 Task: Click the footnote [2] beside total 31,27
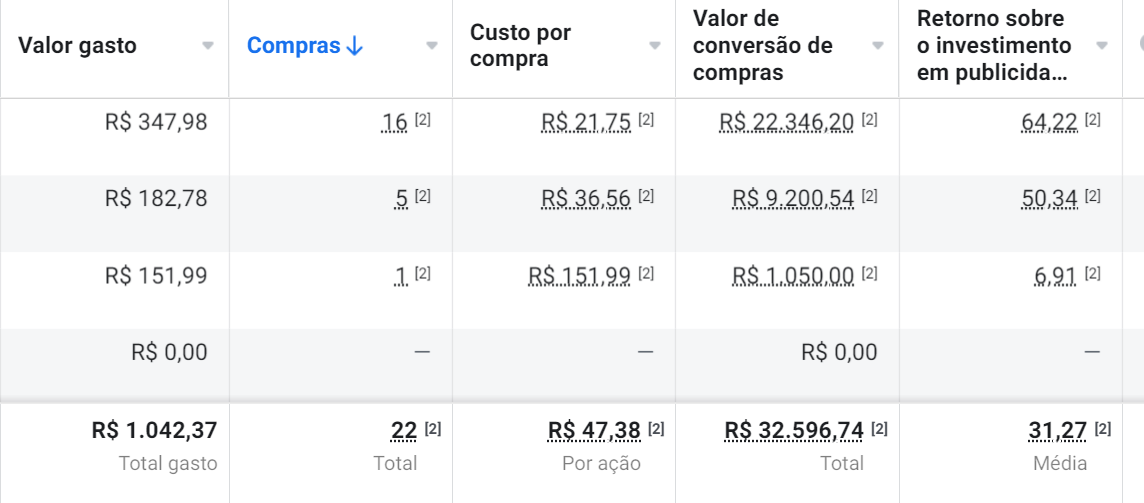[1102, 429]
